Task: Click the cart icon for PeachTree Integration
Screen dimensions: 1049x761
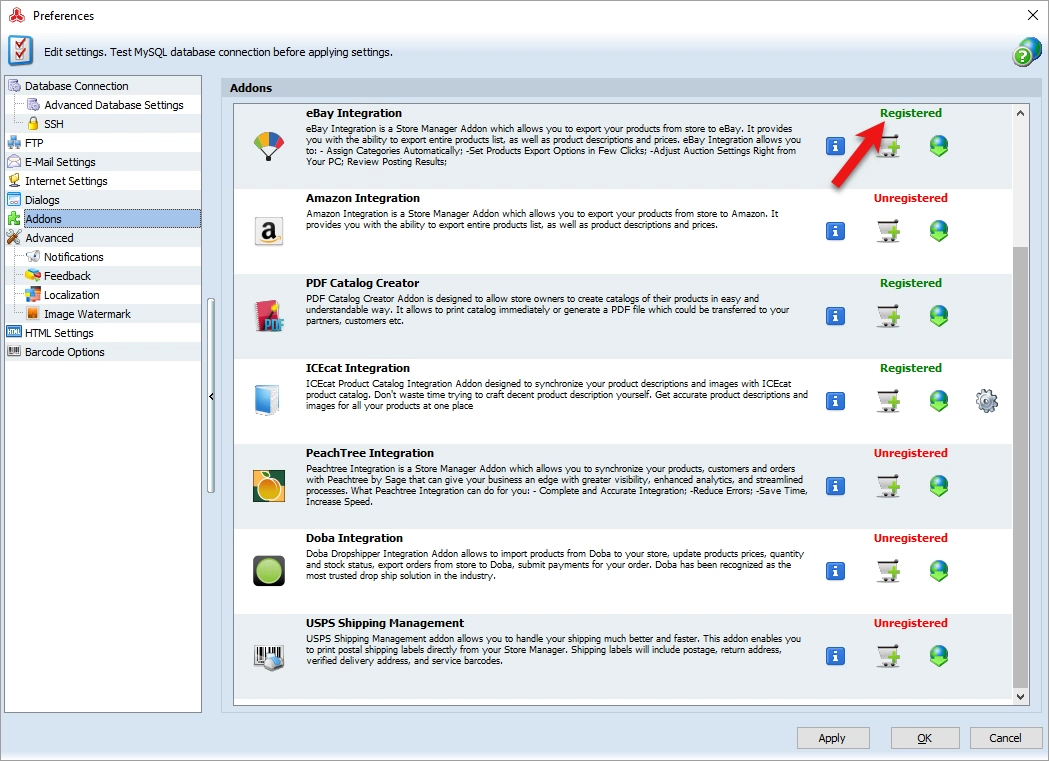Action: [x=888, y=485]
